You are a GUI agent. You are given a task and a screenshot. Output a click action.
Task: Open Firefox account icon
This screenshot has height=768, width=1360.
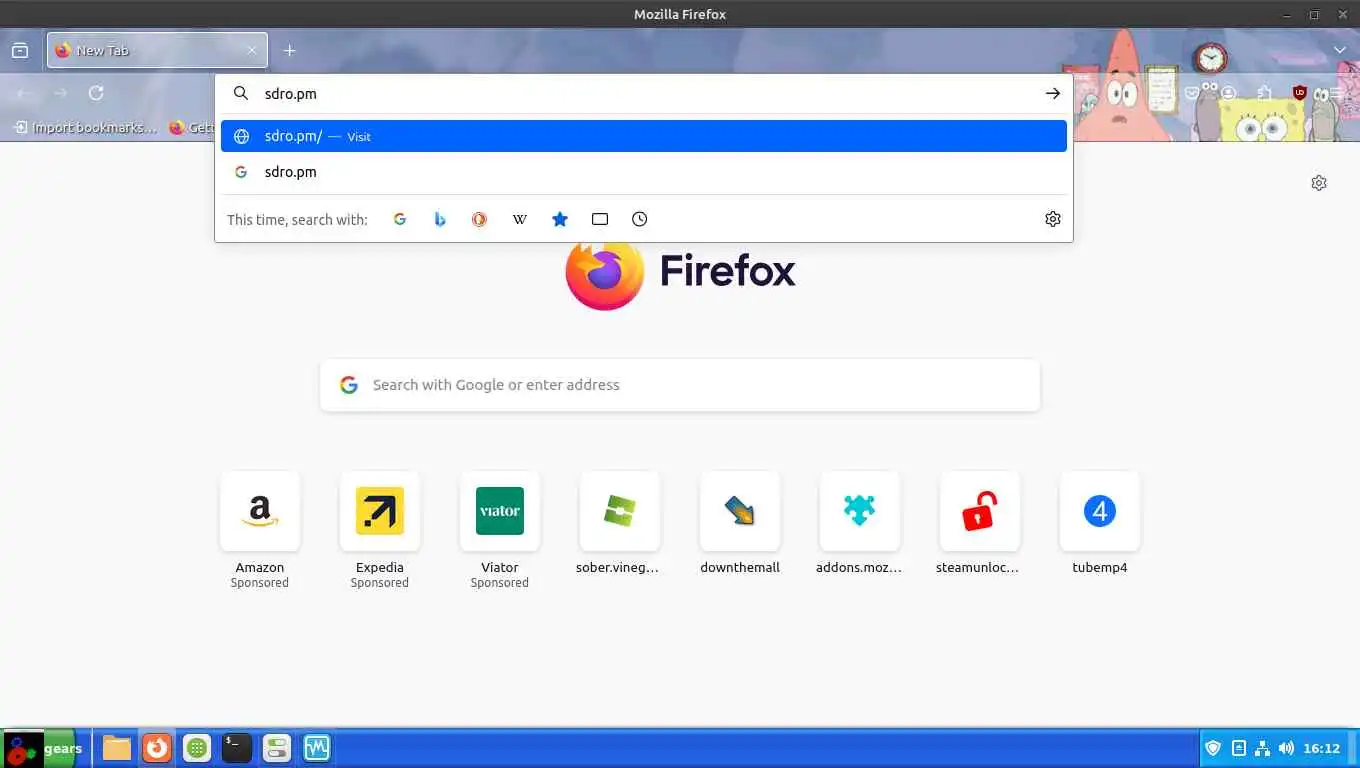click(x=1229, y=93)
